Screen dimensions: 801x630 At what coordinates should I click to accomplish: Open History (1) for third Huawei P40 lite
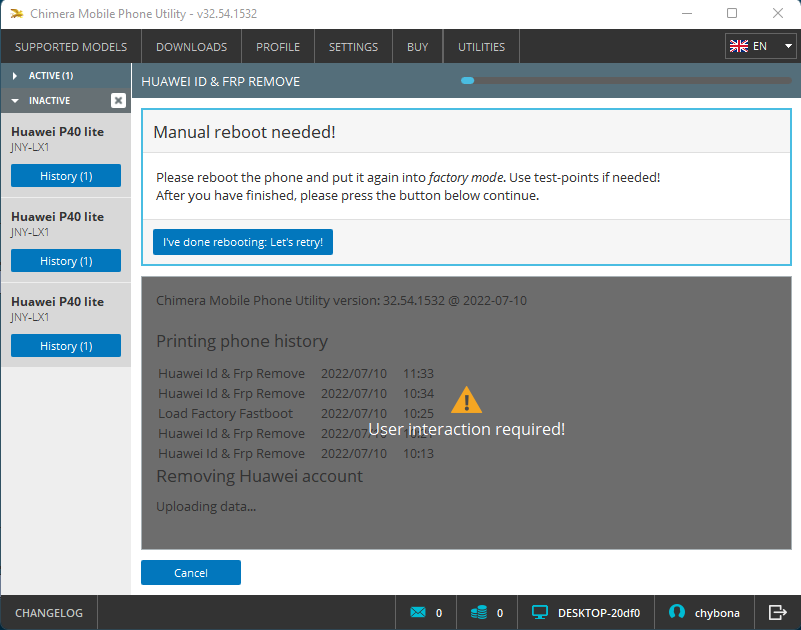click(x=66, y=346)
